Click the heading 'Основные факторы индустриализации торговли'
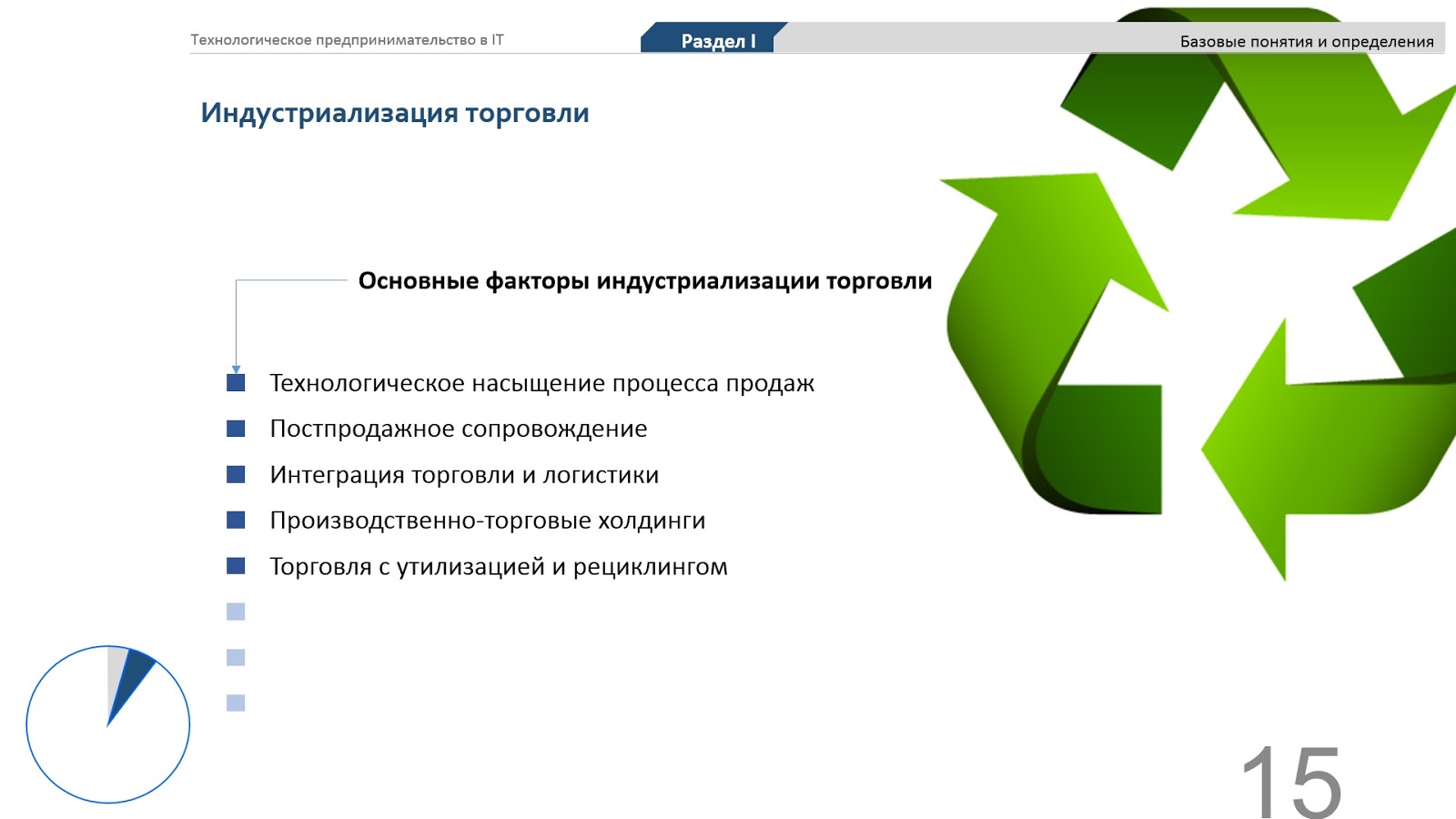 click(x=645, y=282)
